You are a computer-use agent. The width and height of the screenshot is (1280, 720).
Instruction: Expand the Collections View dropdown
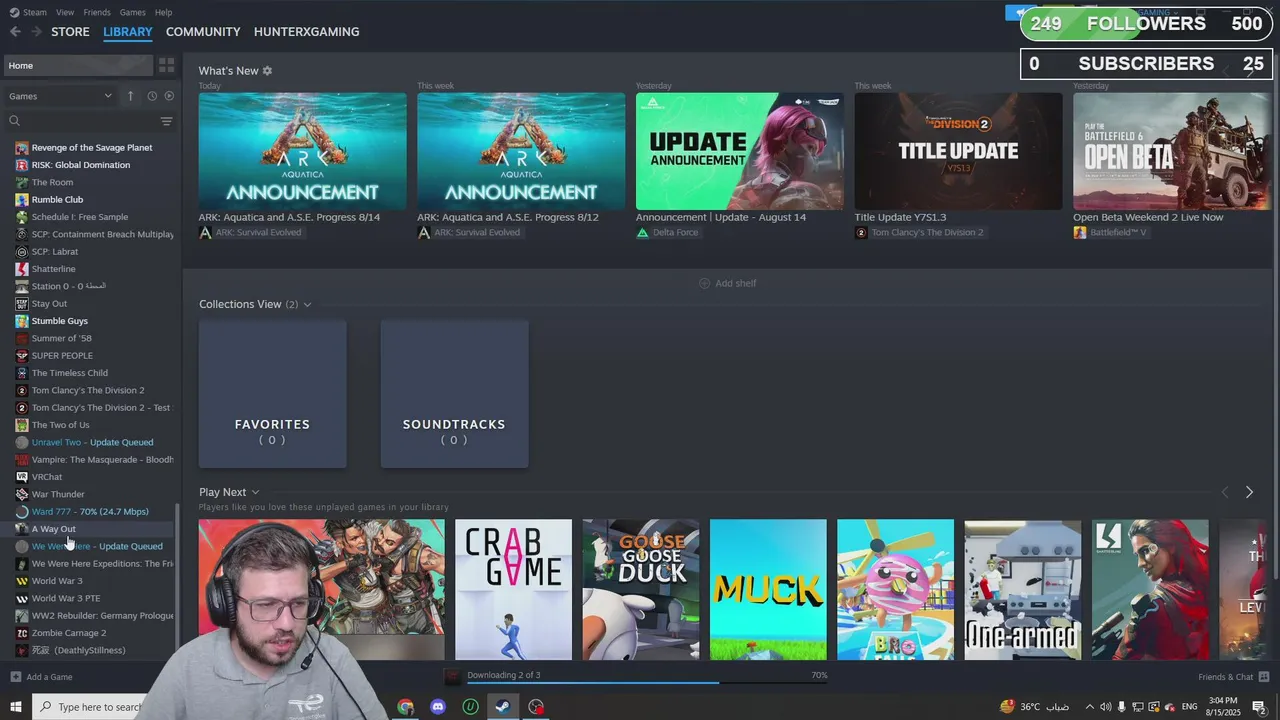pos(307,304)
